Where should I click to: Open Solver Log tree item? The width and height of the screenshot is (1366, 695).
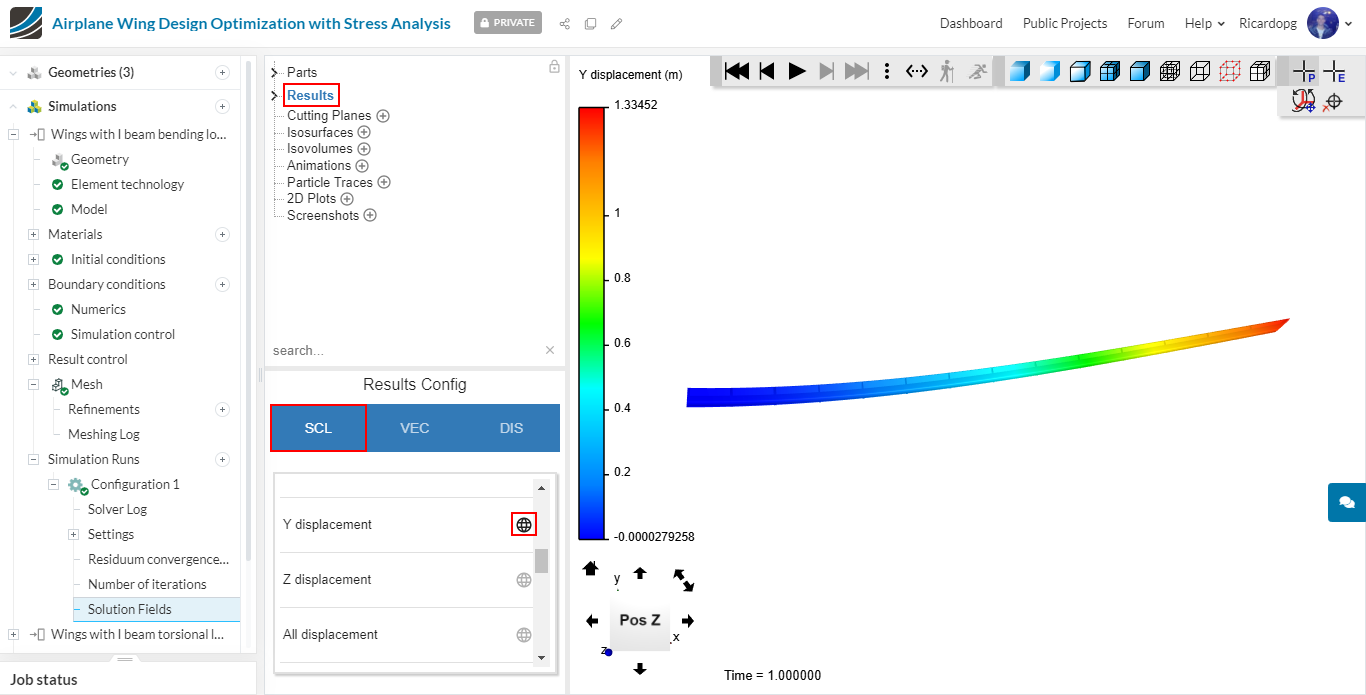coord(117,509)
